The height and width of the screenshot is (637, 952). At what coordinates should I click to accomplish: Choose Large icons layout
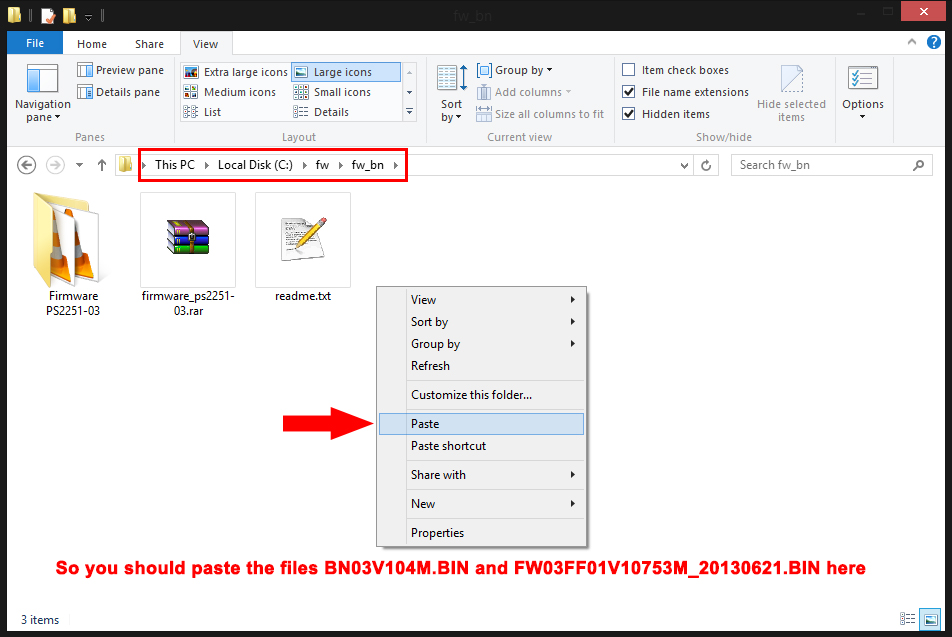pos(345,72)
